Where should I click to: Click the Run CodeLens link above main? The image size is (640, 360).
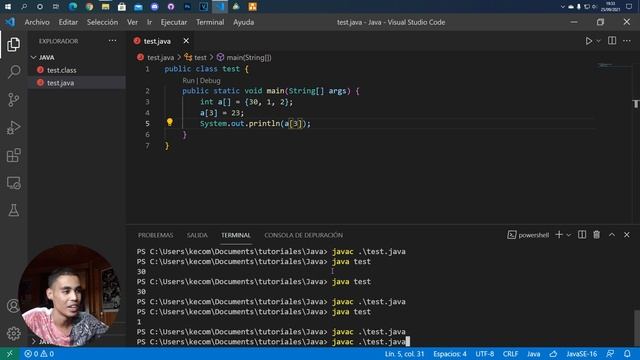[x=188, y=80]
